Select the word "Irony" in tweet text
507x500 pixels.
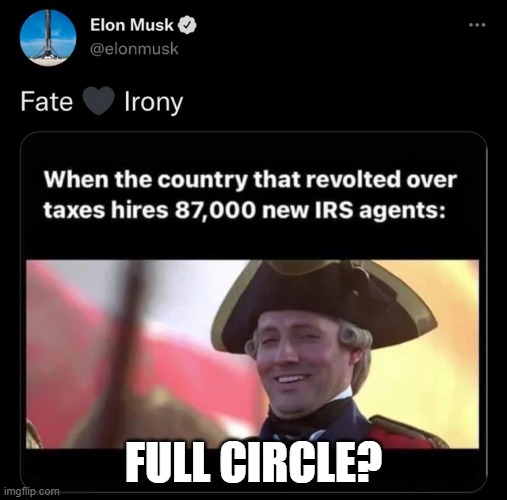[x=154, y=102]
